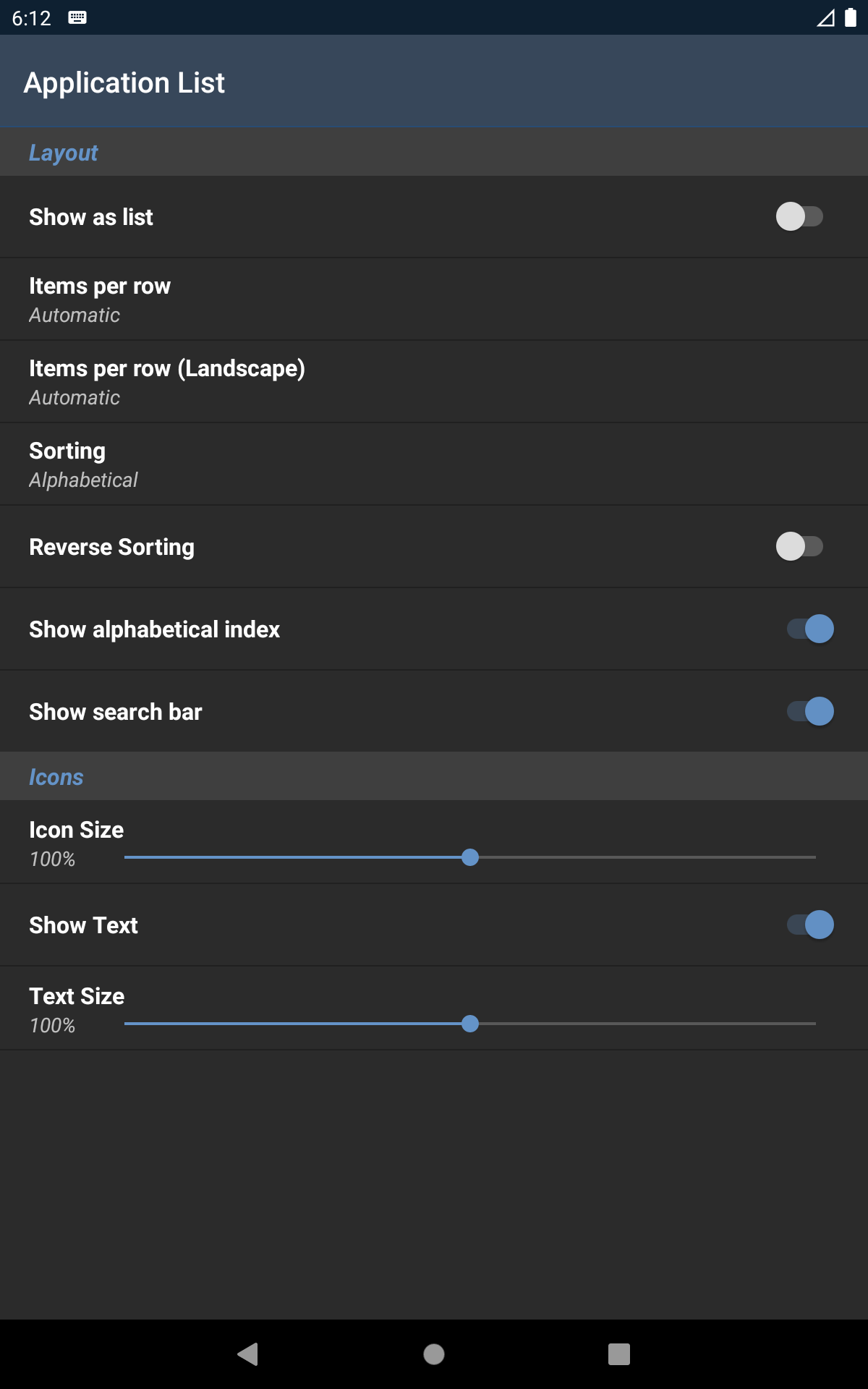Viewport: 868px width, 1389px height.
Task: Tap the battery icon in status bar
Action: tap(851, 18)
